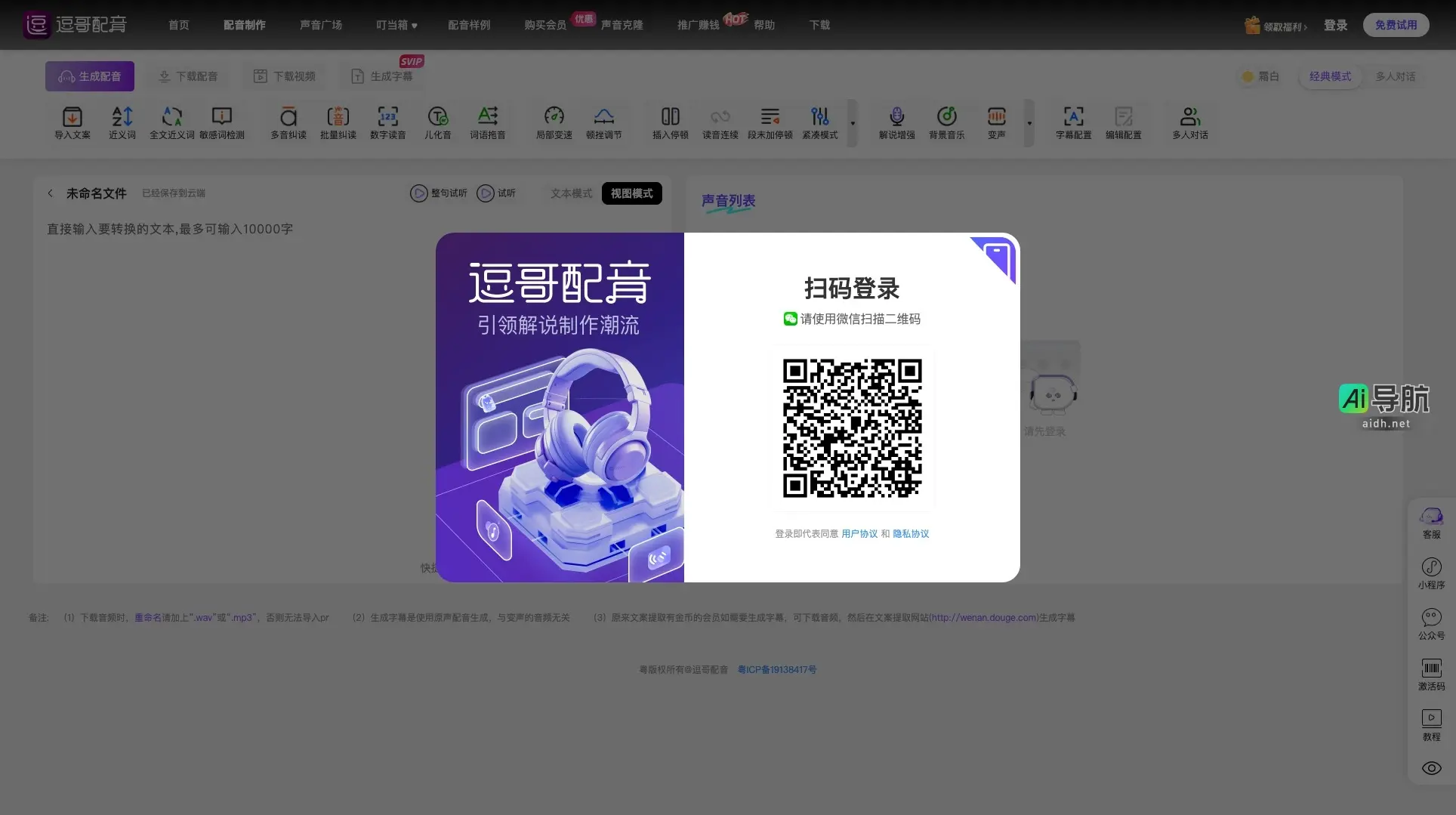This screenshot has width=1456, height=815.
Task: Open the 用户协议 agreement link
Action: [x=859, y=533]
